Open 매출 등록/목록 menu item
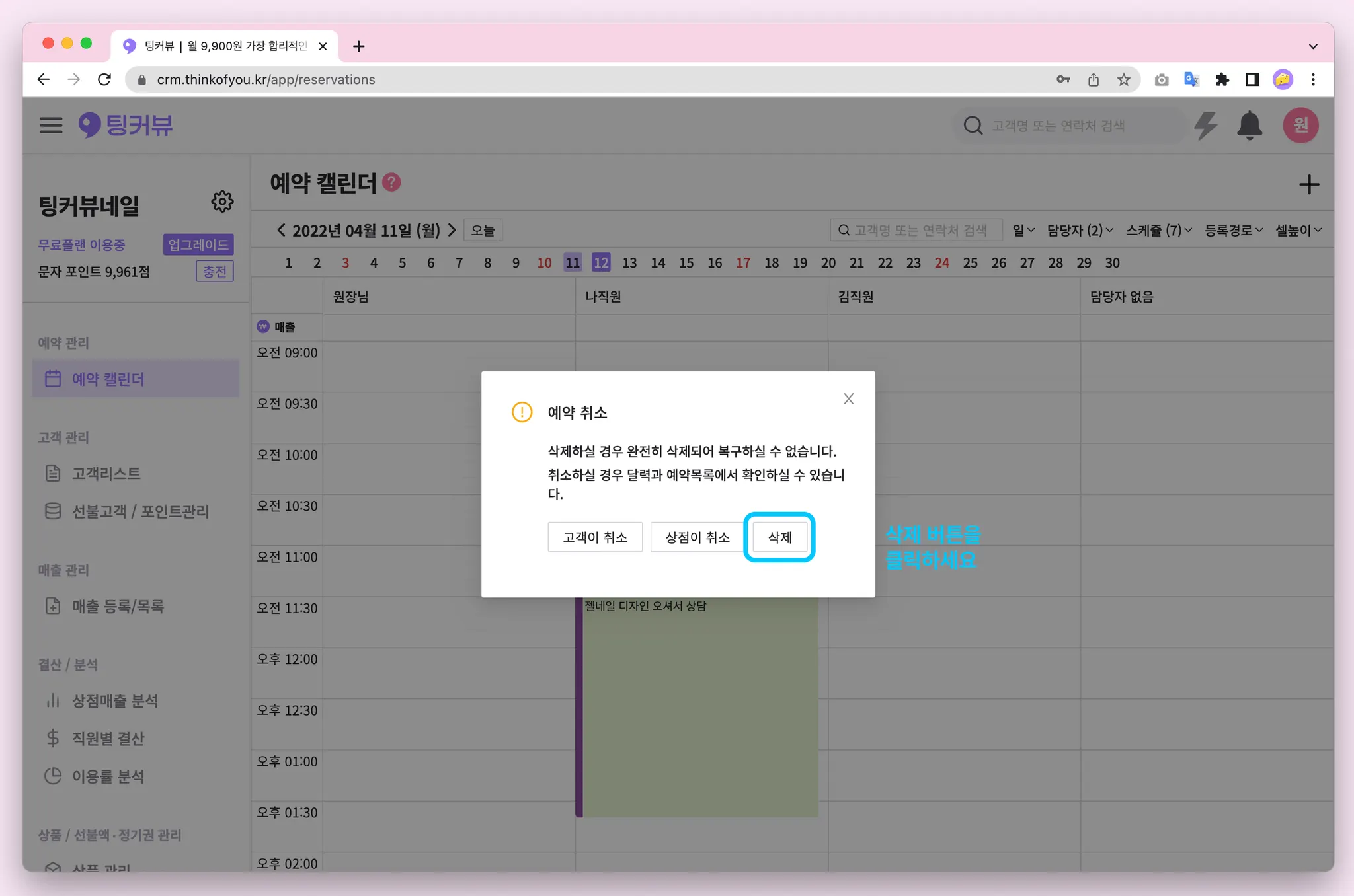Screen dimensions: 1354x896 117,606
